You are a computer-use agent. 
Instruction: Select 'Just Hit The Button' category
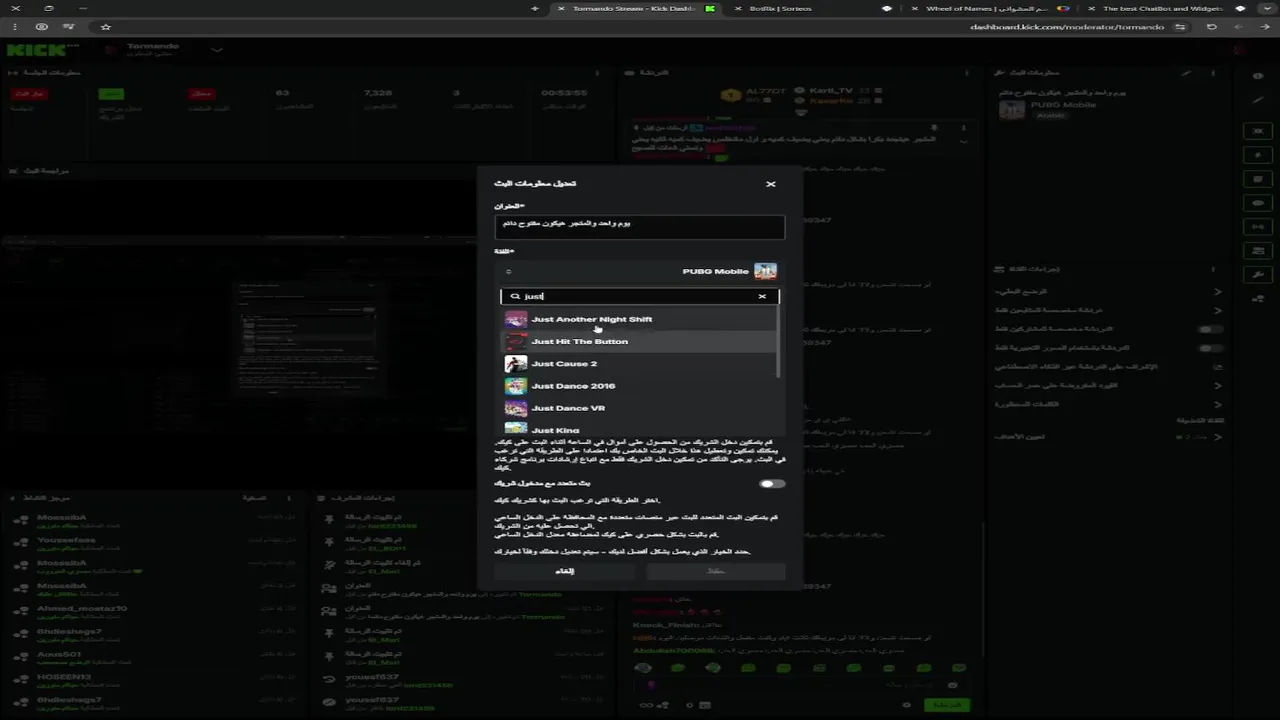pyautogui.click(x=639, y=341)
